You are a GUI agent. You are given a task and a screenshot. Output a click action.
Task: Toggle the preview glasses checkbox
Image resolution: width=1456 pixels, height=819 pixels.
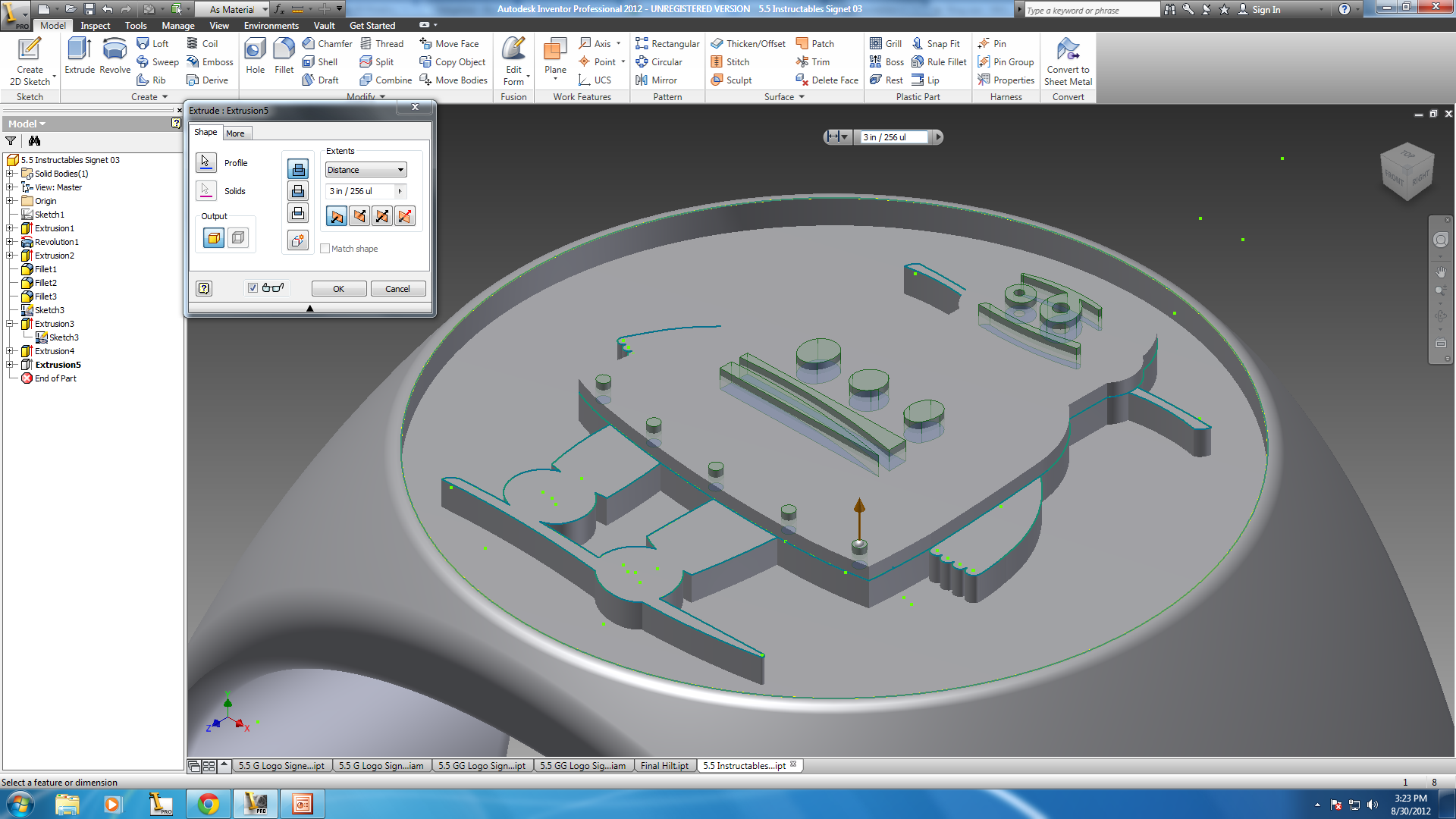[253, 288]
